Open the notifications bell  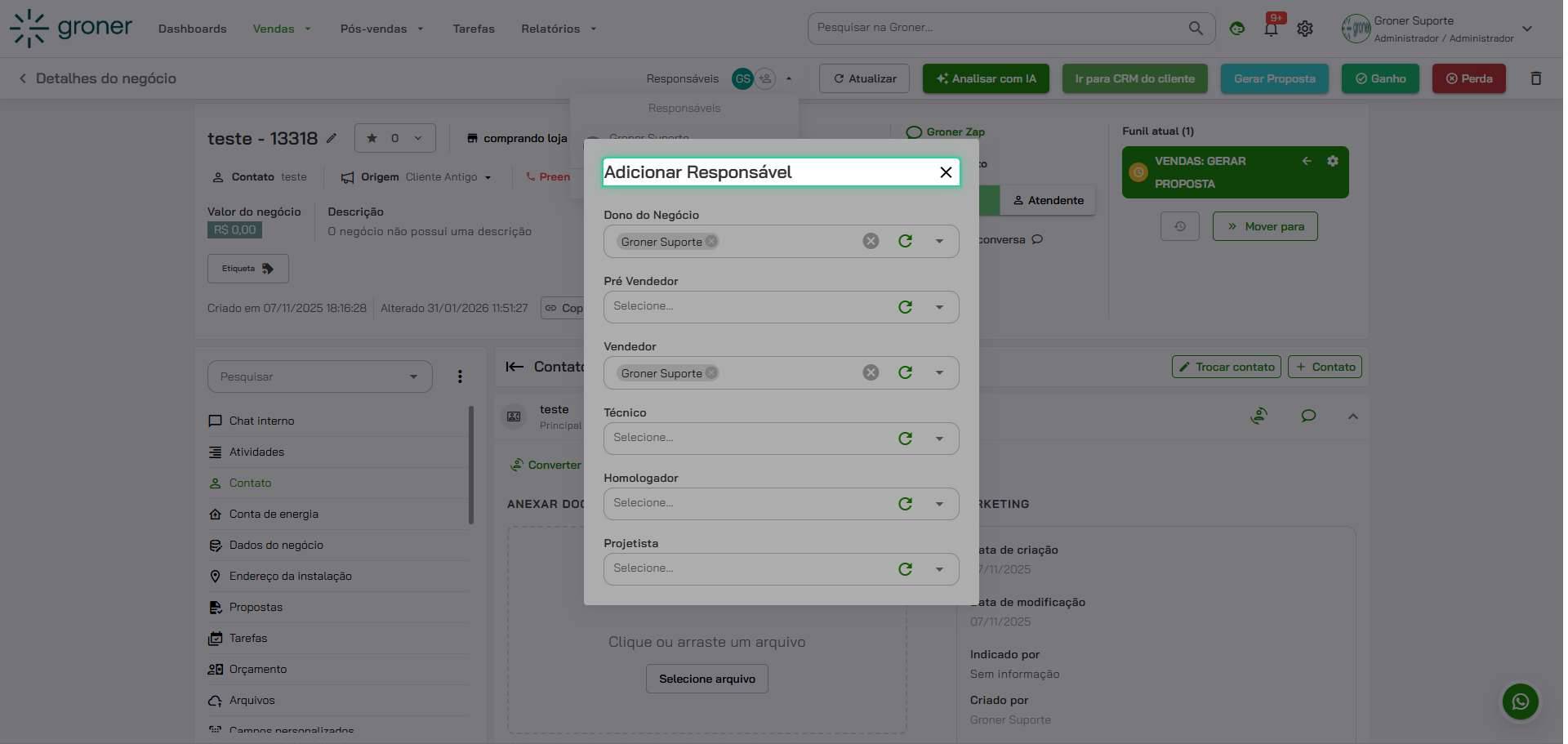(x=1271, y=29)
